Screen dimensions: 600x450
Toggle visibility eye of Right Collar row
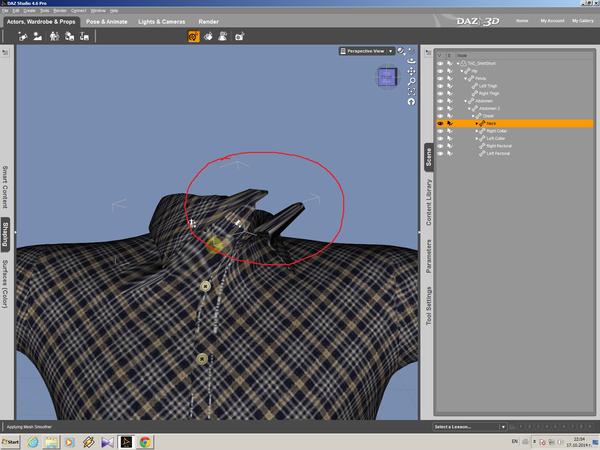click(x=440, y=131)
